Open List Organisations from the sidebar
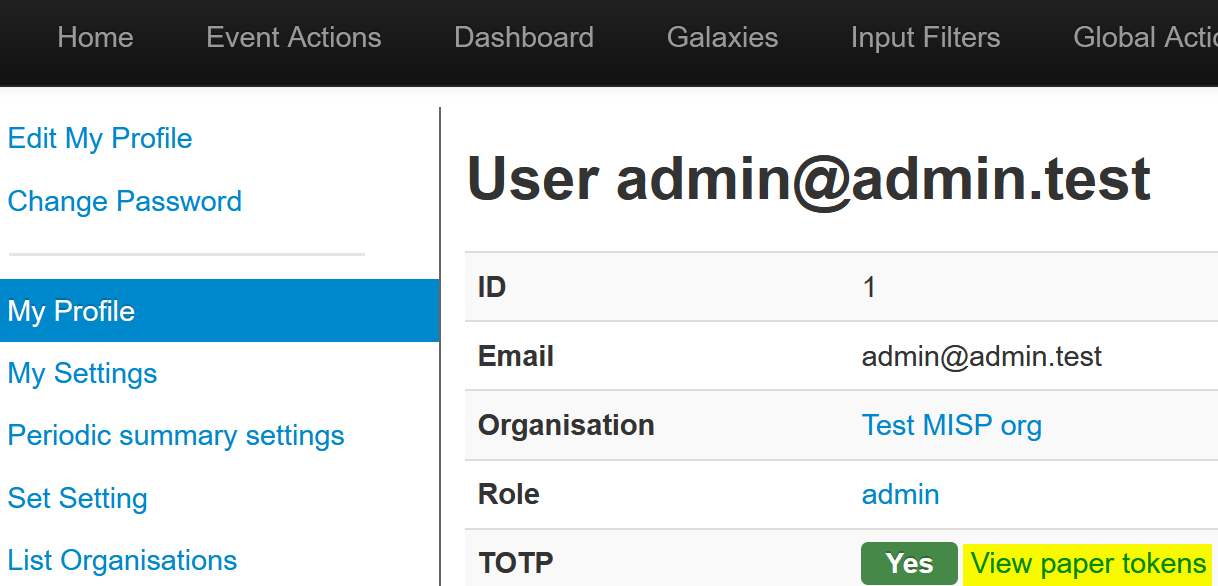This screenshot has width=1218, height=586. (x=122, y=560)
